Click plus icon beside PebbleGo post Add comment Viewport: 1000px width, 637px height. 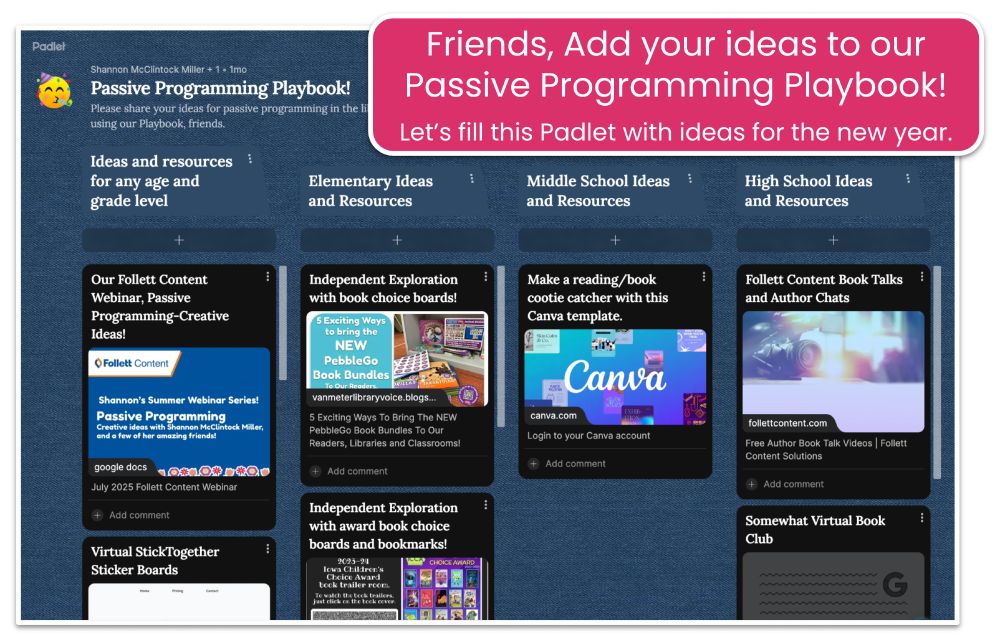pos(316,471)
